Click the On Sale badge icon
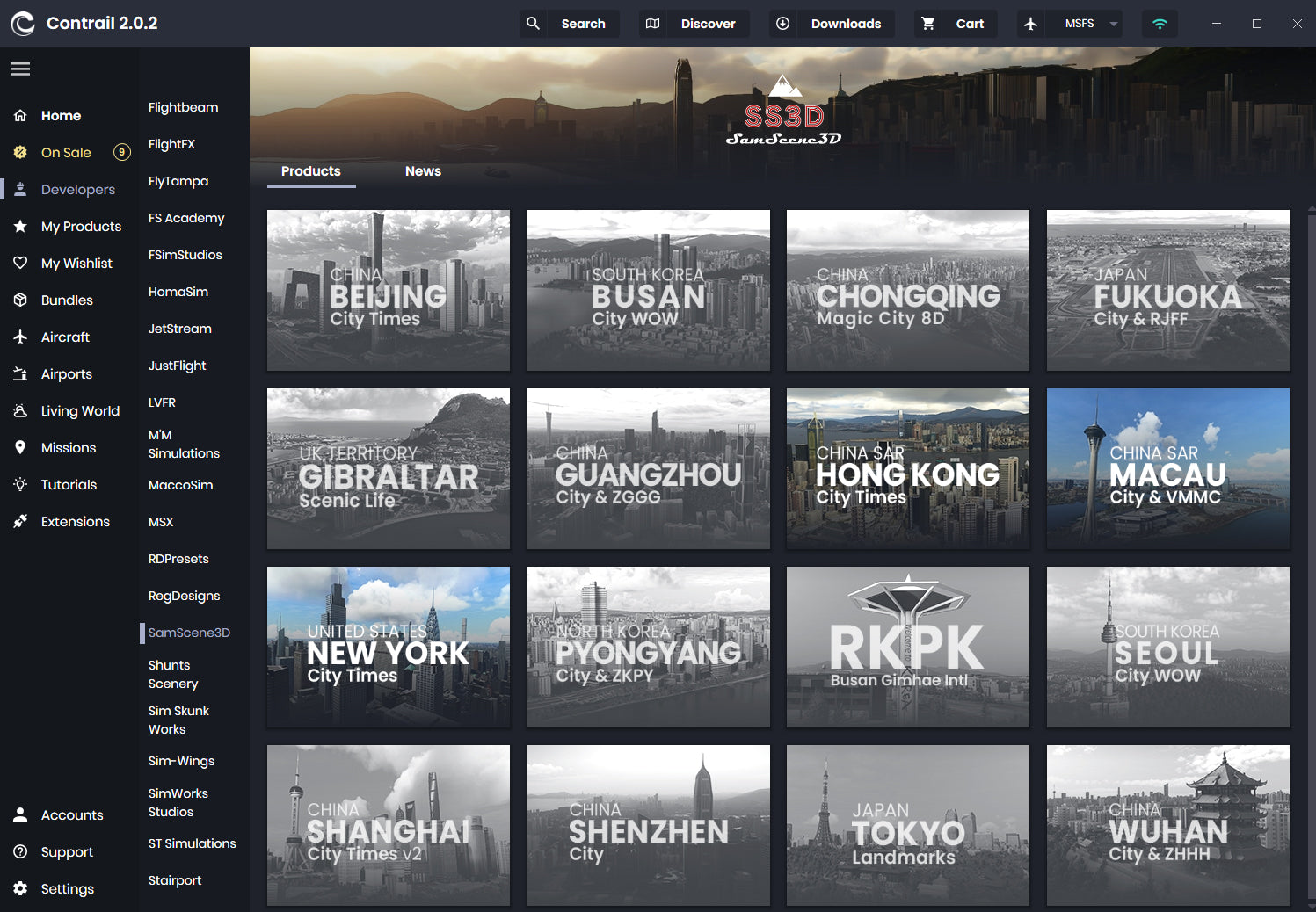 coord(20,153)
